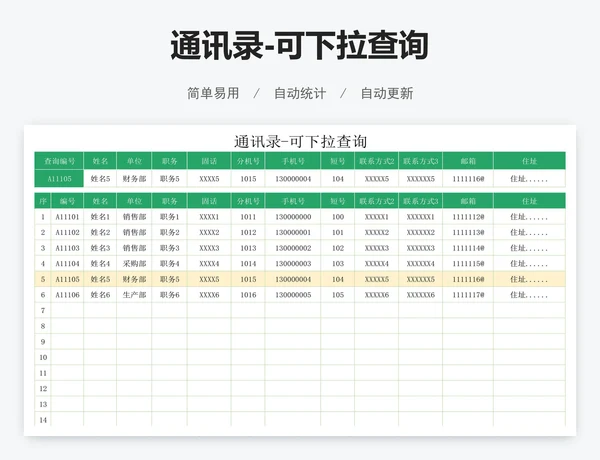Select the 查询编号 header cell

coord(59,161)
